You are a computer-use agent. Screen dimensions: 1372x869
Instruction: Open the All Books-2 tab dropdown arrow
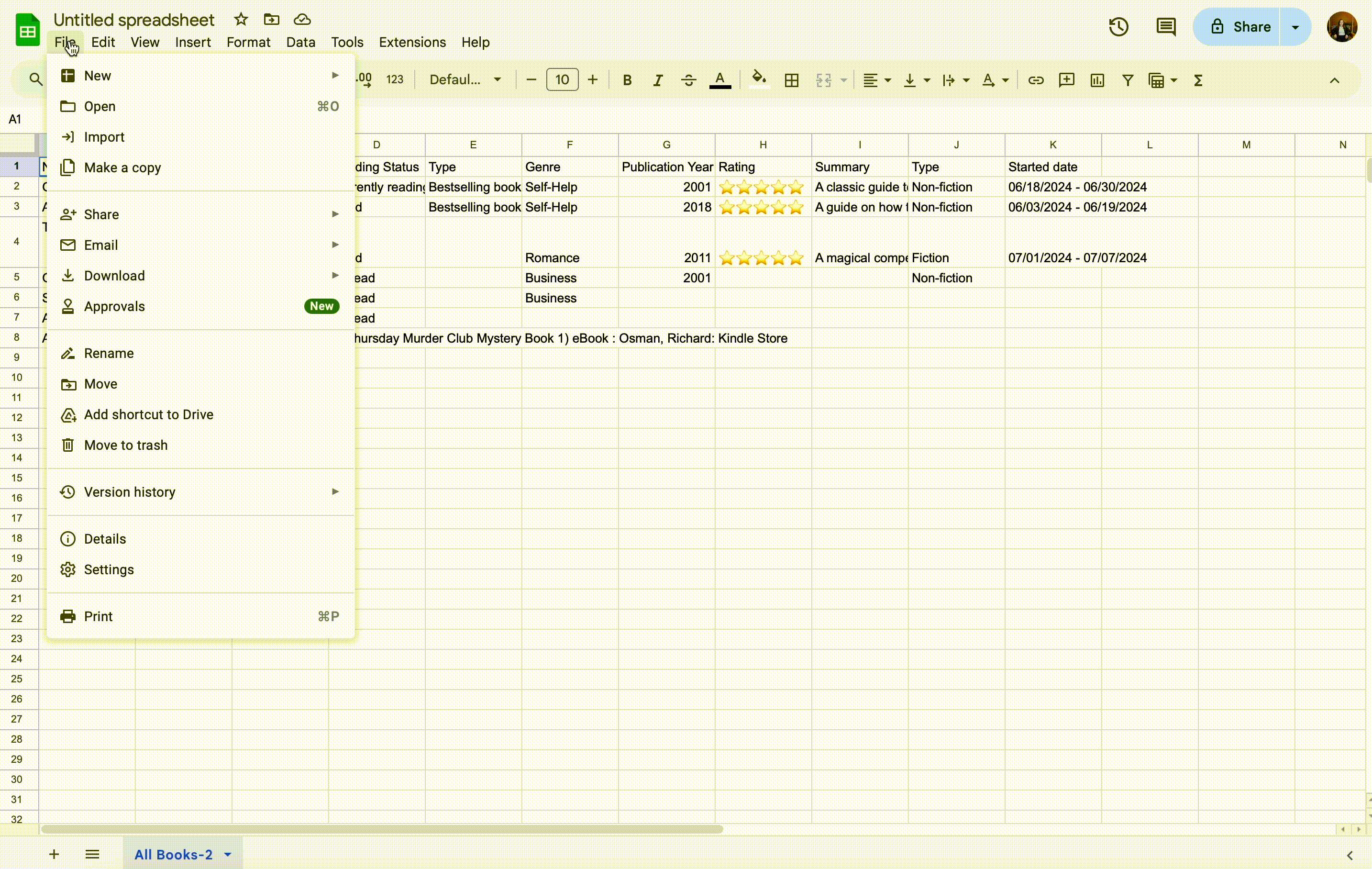coord(228,854)
